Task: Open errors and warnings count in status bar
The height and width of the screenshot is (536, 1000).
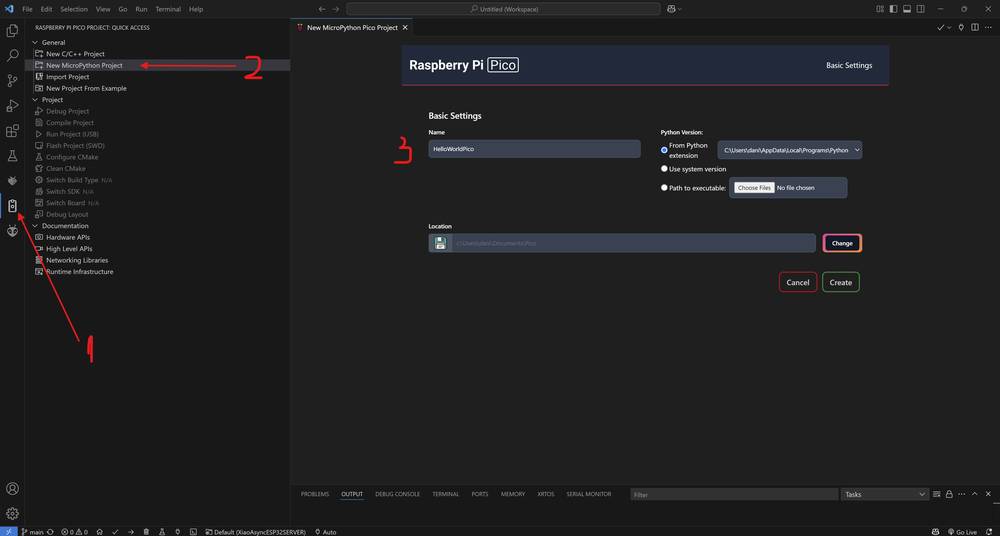Action: click(76, 532)
